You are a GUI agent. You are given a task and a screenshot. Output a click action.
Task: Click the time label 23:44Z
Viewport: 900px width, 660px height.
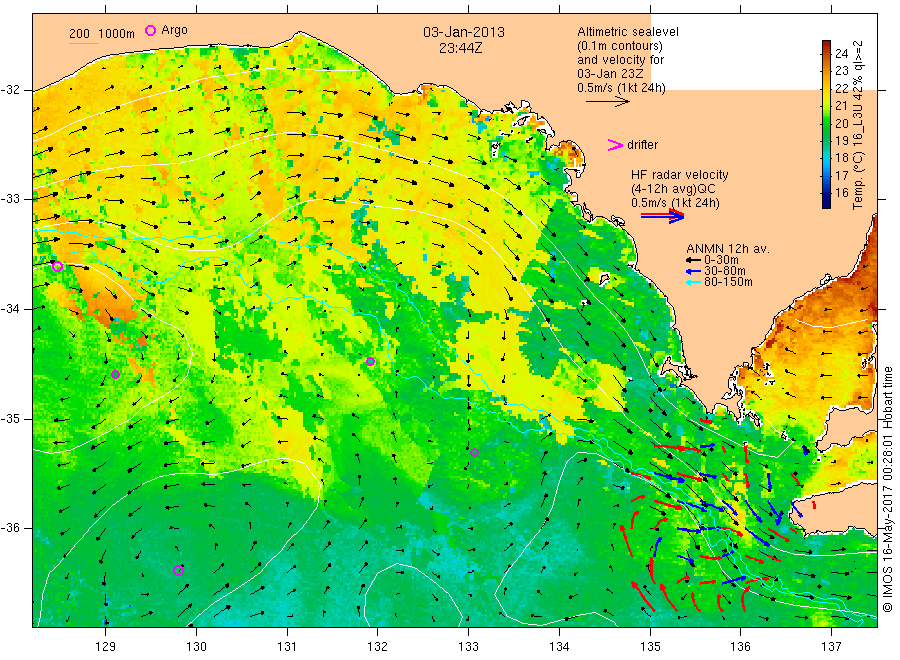point(460,48)
